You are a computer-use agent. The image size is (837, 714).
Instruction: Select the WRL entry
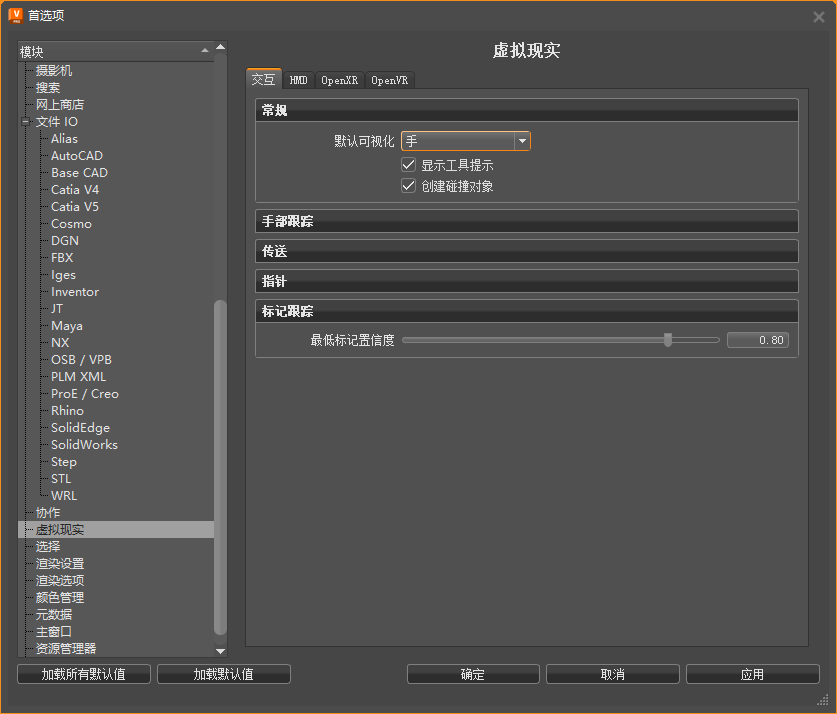click(64, 496)
